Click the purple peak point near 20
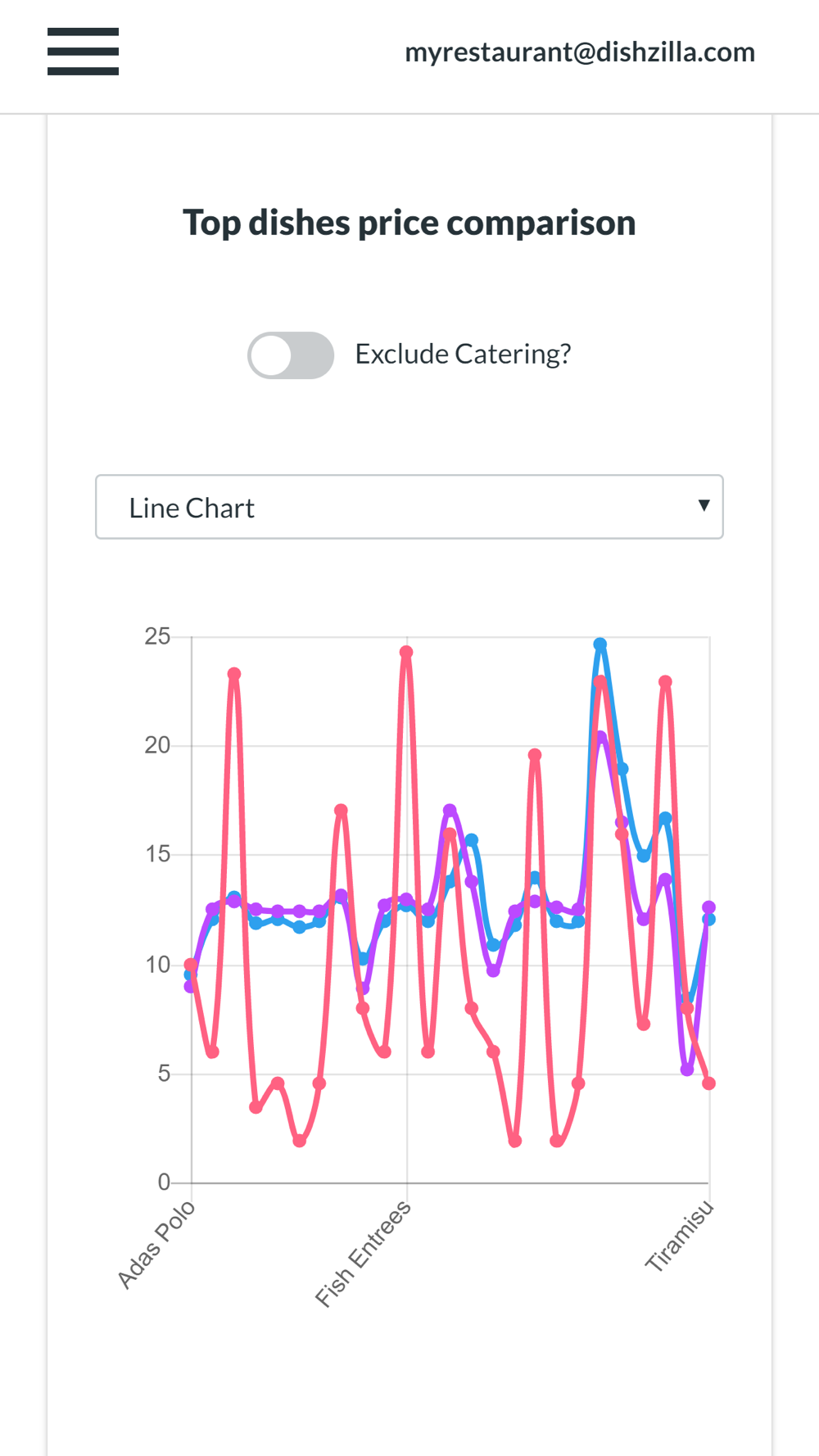The image size is (819, 1456). coord(601,737)
